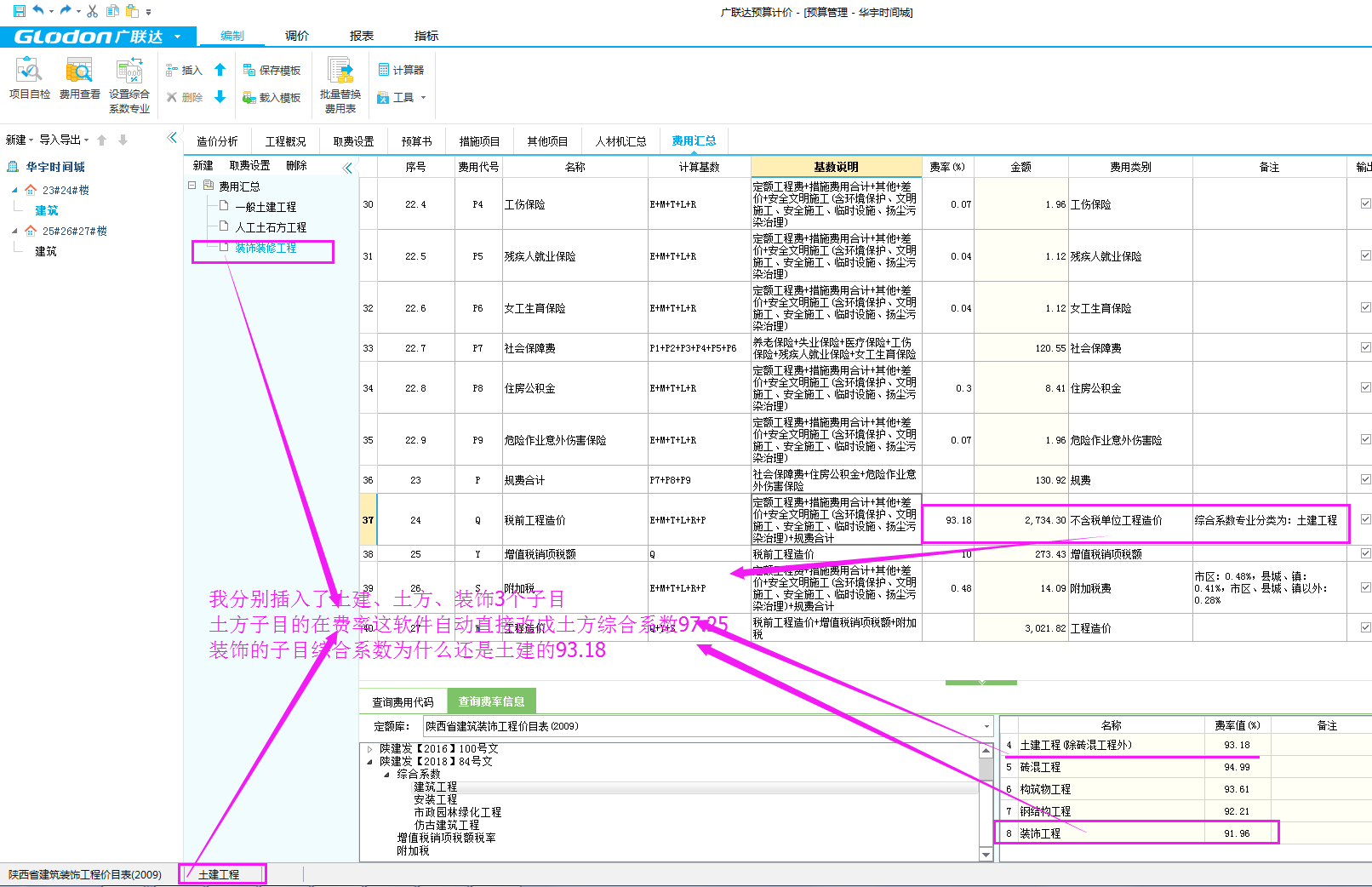Screen dimensions: 1372x887
Task: Select 建筑工程 under 综合系数
Action: coord(436,787)
